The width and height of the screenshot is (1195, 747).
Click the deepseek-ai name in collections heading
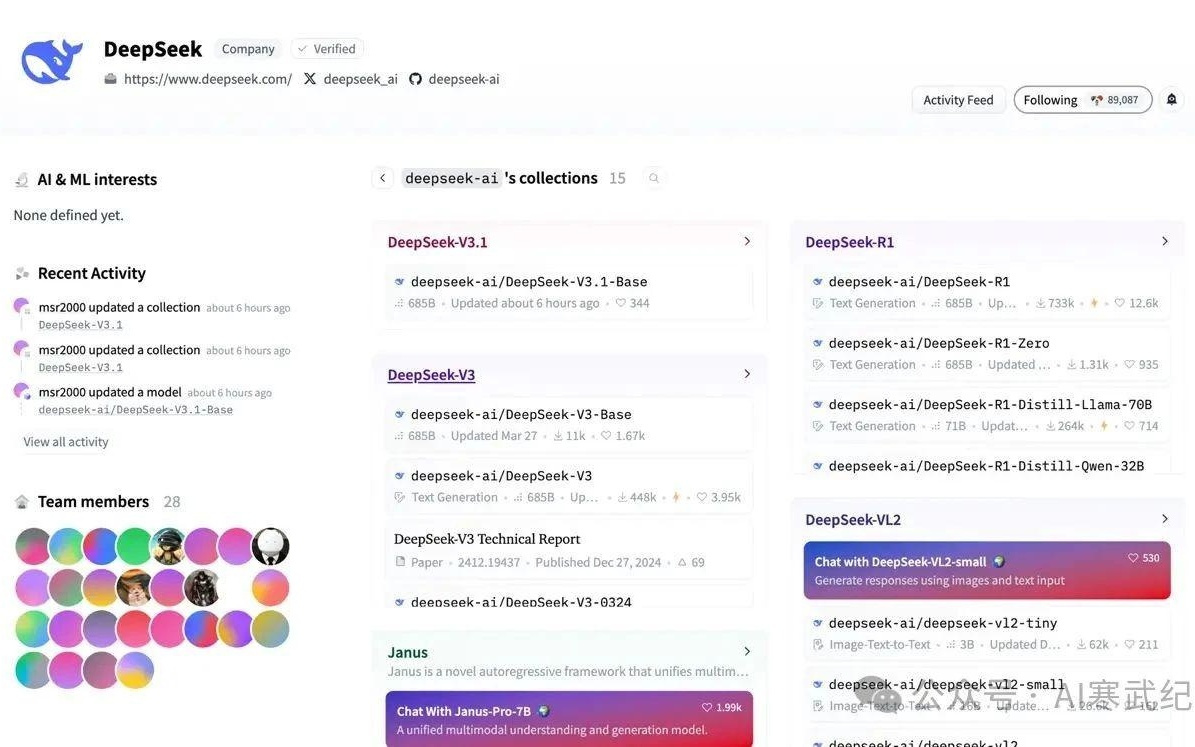click(x=451, y=178)
